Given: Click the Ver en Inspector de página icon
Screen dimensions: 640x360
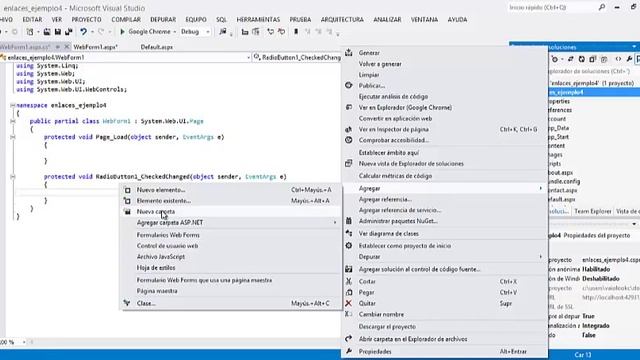Looking at the screenshot, I should click(349, 129).
